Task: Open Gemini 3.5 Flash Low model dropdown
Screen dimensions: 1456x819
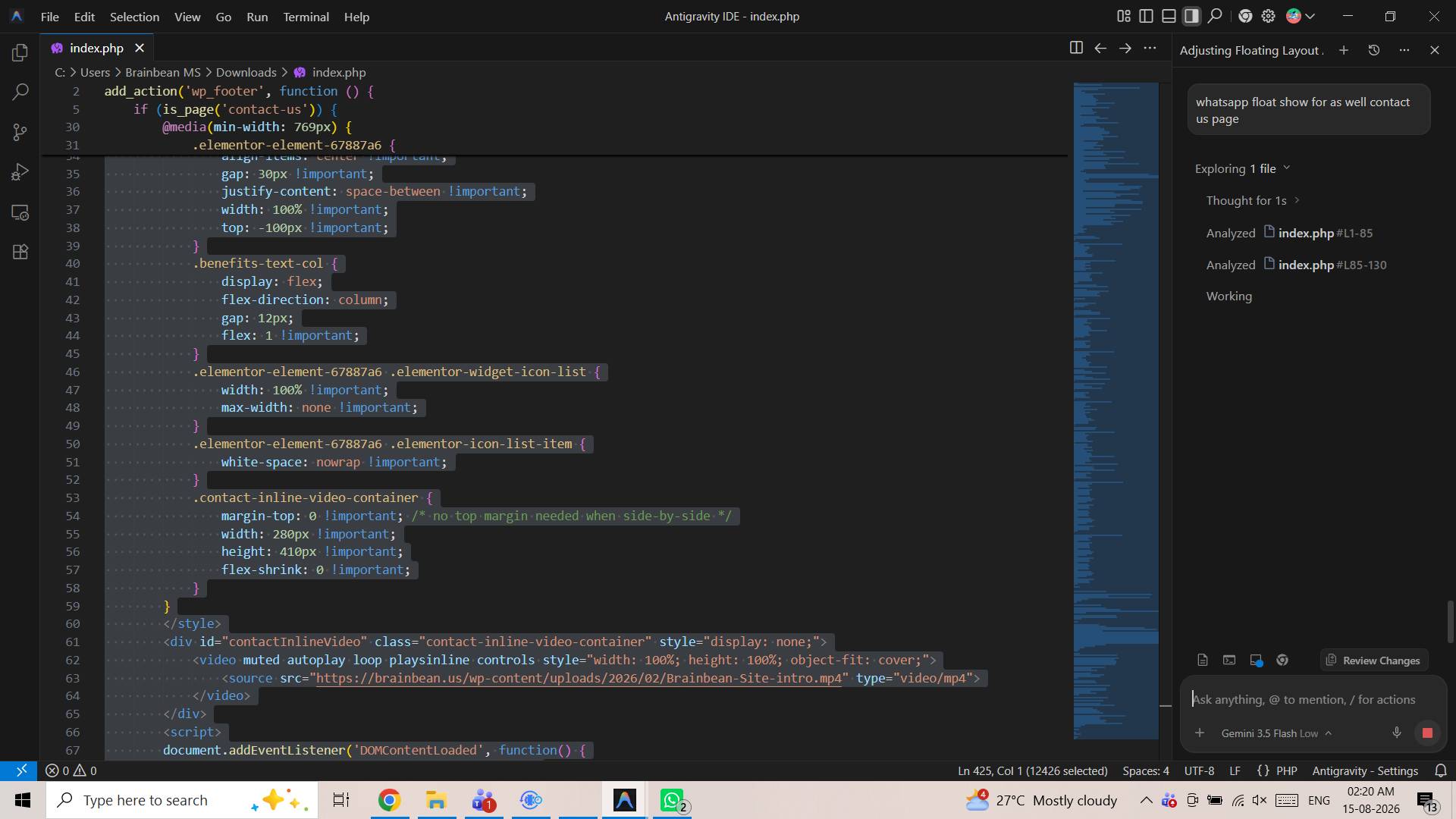Action: point(1276,733)
